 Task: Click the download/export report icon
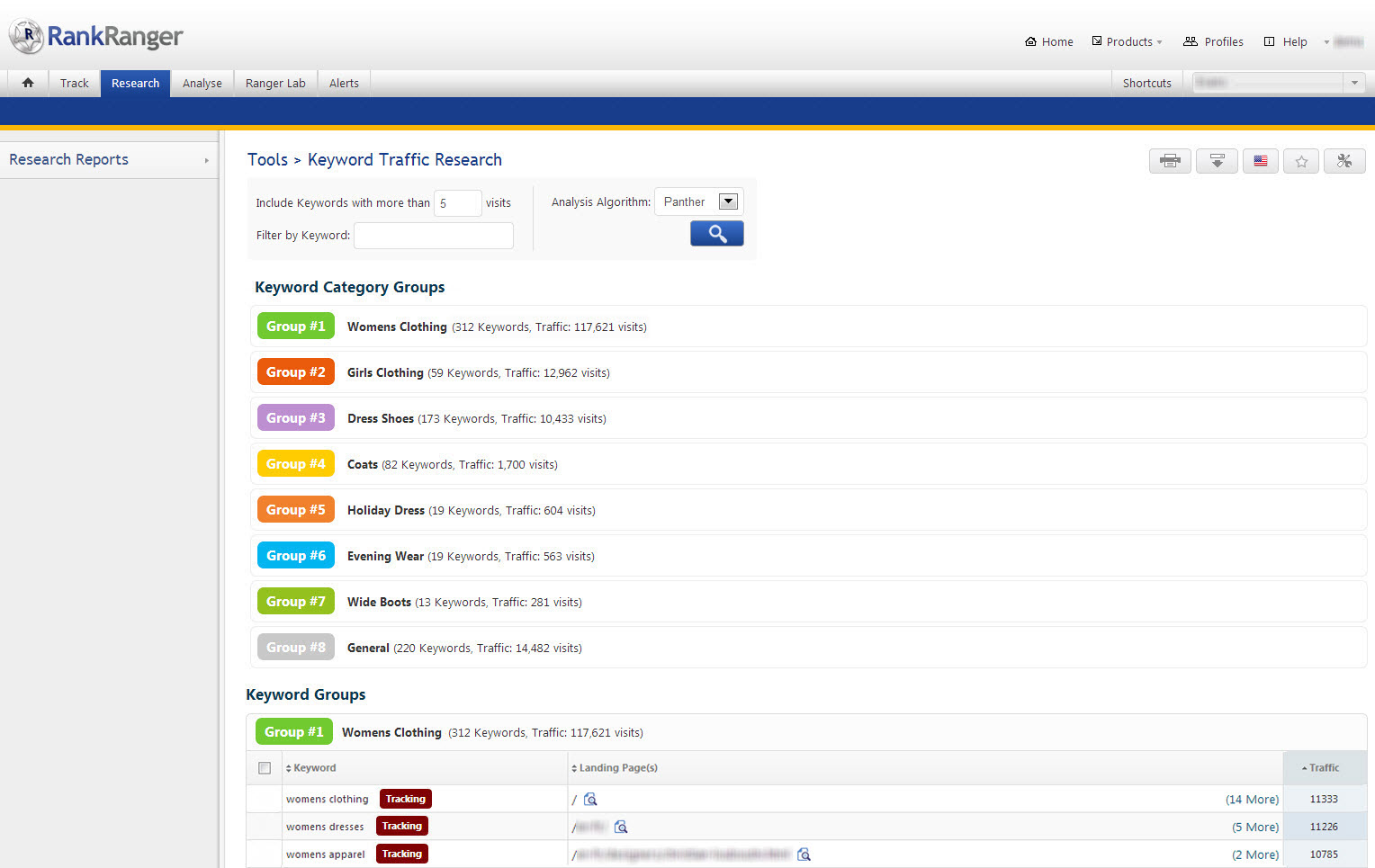tap(1217, 161)
